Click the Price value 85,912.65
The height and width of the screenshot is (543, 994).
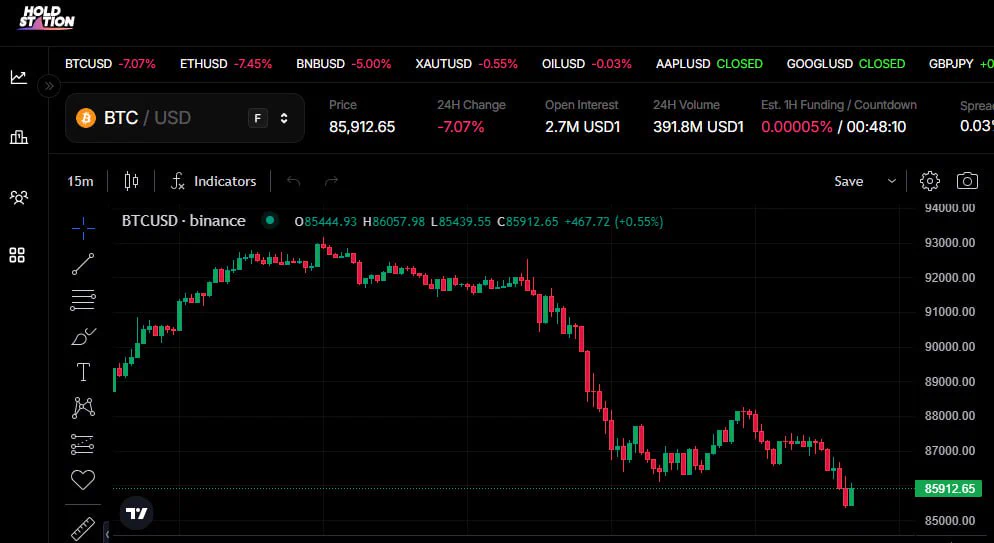click(x=362, y=127)
